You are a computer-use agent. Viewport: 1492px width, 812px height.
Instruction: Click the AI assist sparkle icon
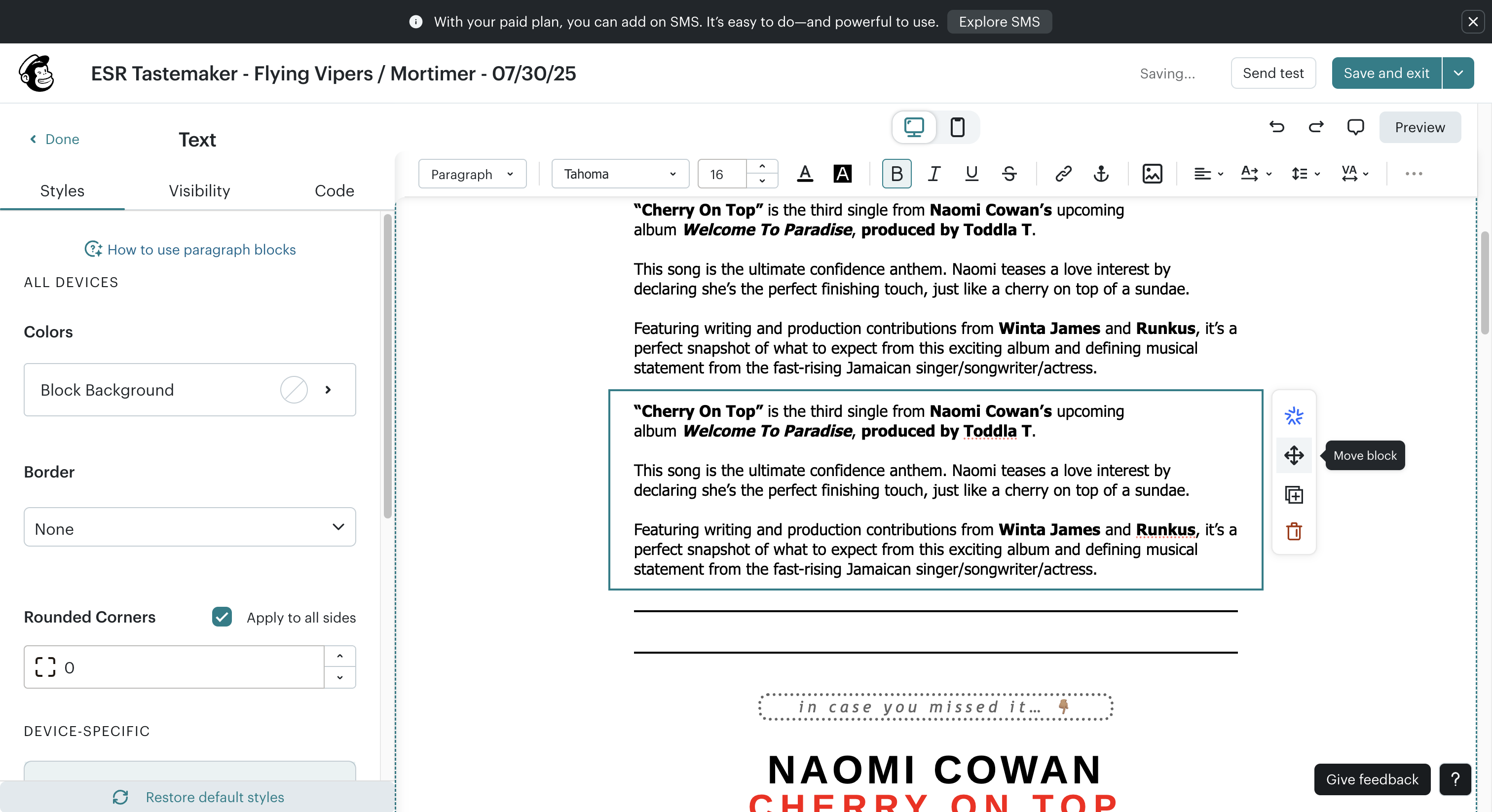[1294, 416]
